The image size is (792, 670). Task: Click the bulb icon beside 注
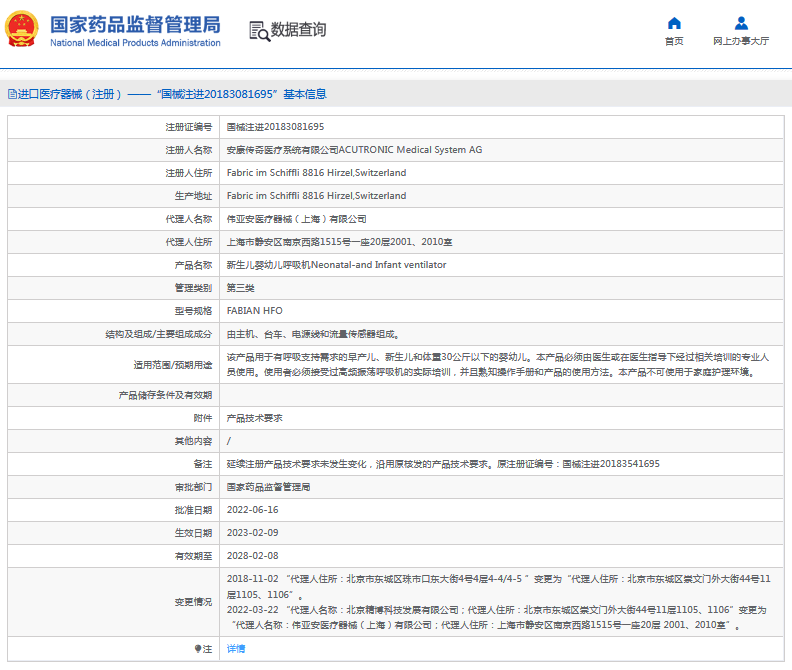pos(198,649)
